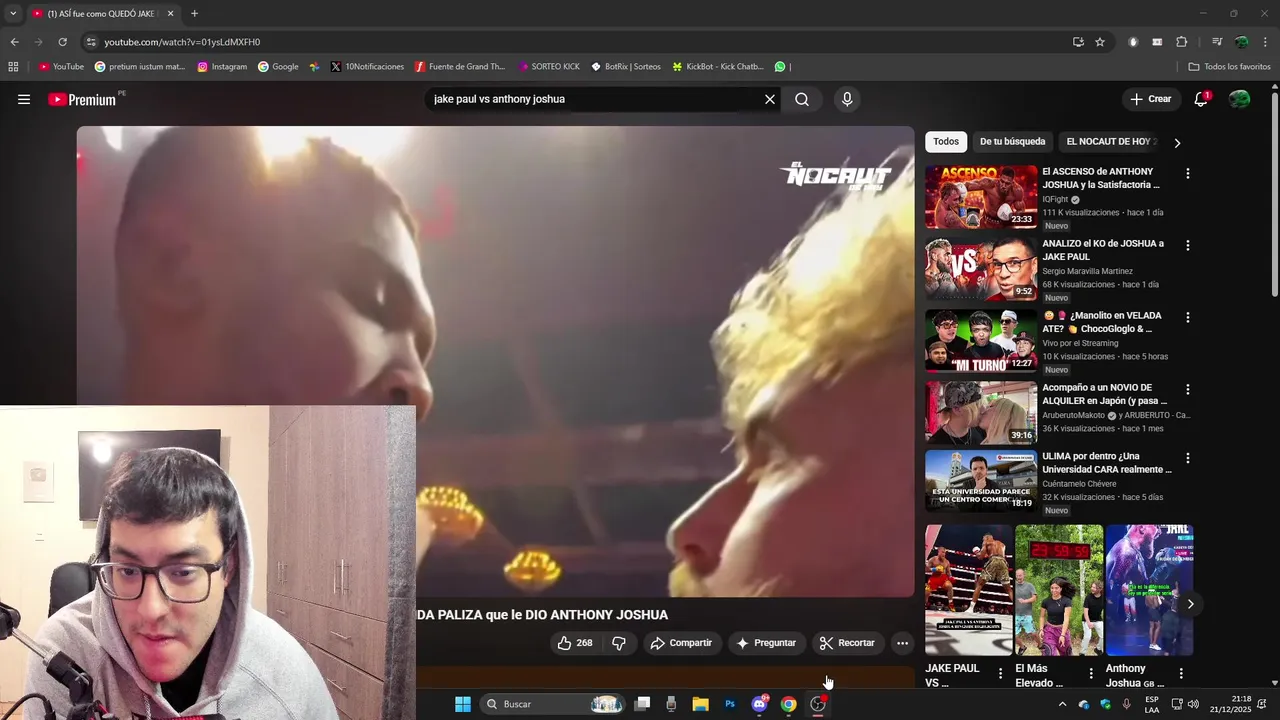The image size is (1280, 720).
Task: Open Todos los favoritos folder
Action: [1229, 67]
